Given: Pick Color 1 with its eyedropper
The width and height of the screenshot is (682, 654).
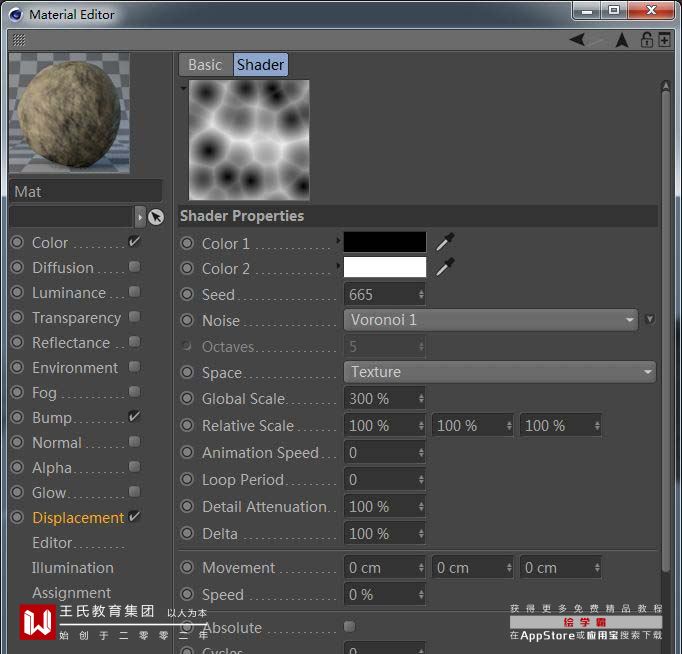Looking at the screenshot, I should 445,243.
